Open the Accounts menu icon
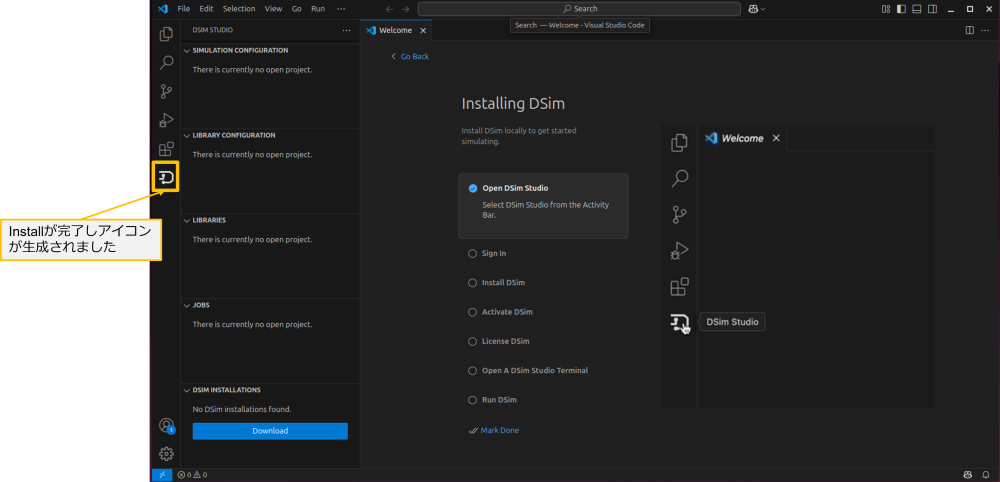Viewport: 1000px width, 482px height. 166,425
